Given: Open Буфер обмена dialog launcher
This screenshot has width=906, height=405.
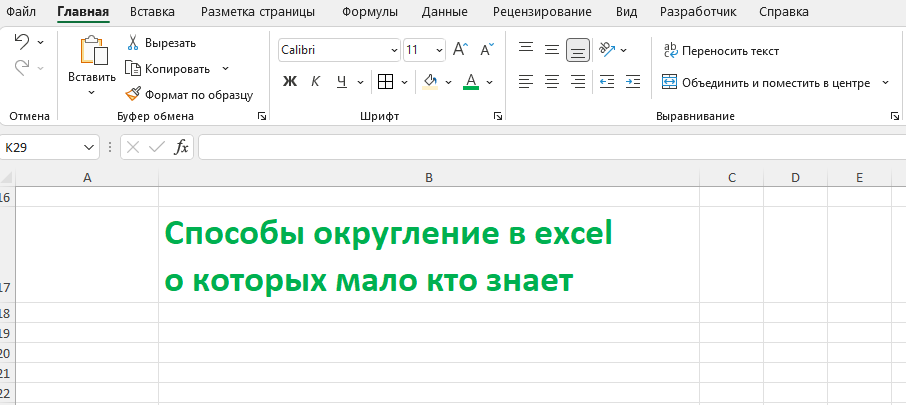Looking at the screenshot, I should coord(262,117).
